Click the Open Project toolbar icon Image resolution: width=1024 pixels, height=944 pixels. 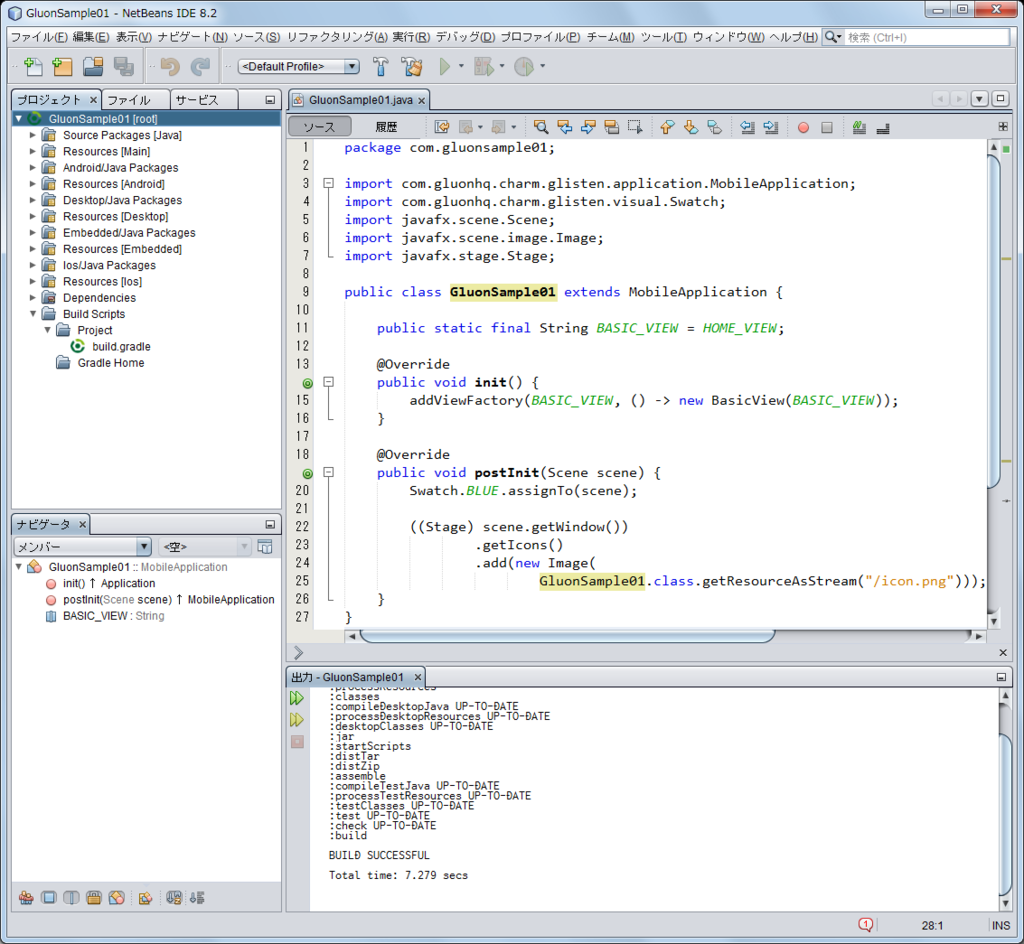(x=93, y=66)
